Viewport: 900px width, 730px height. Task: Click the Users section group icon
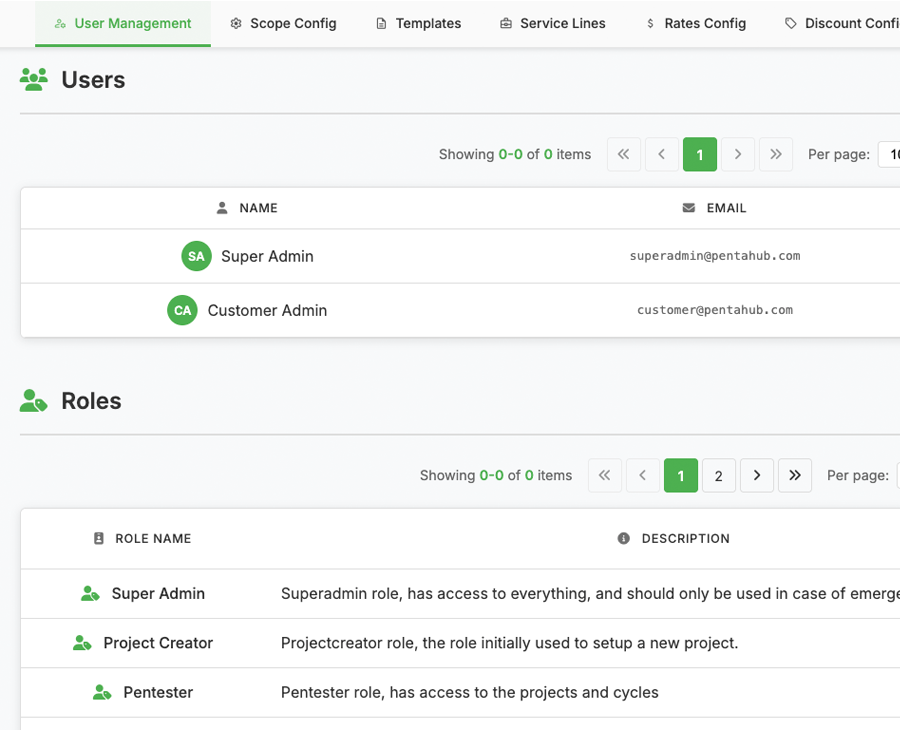point(34,80)
